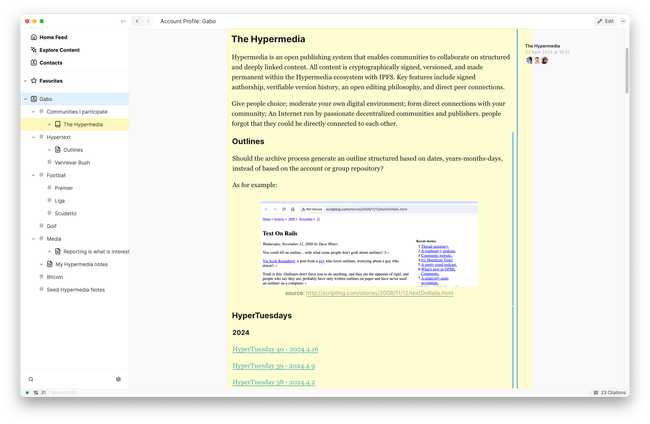
Task: Open settings via the gear icon
Action: coord(118,379)
